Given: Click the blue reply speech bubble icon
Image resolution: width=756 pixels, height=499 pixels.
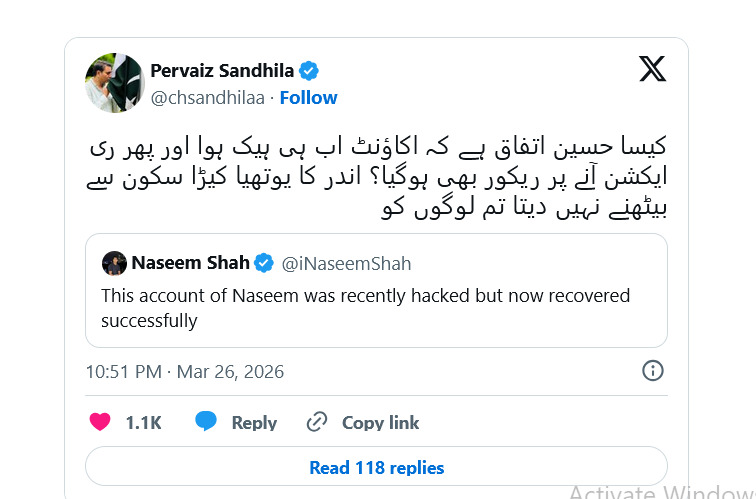Looking at the screenshot, I should pyautogui.click(x=206, y=422).
